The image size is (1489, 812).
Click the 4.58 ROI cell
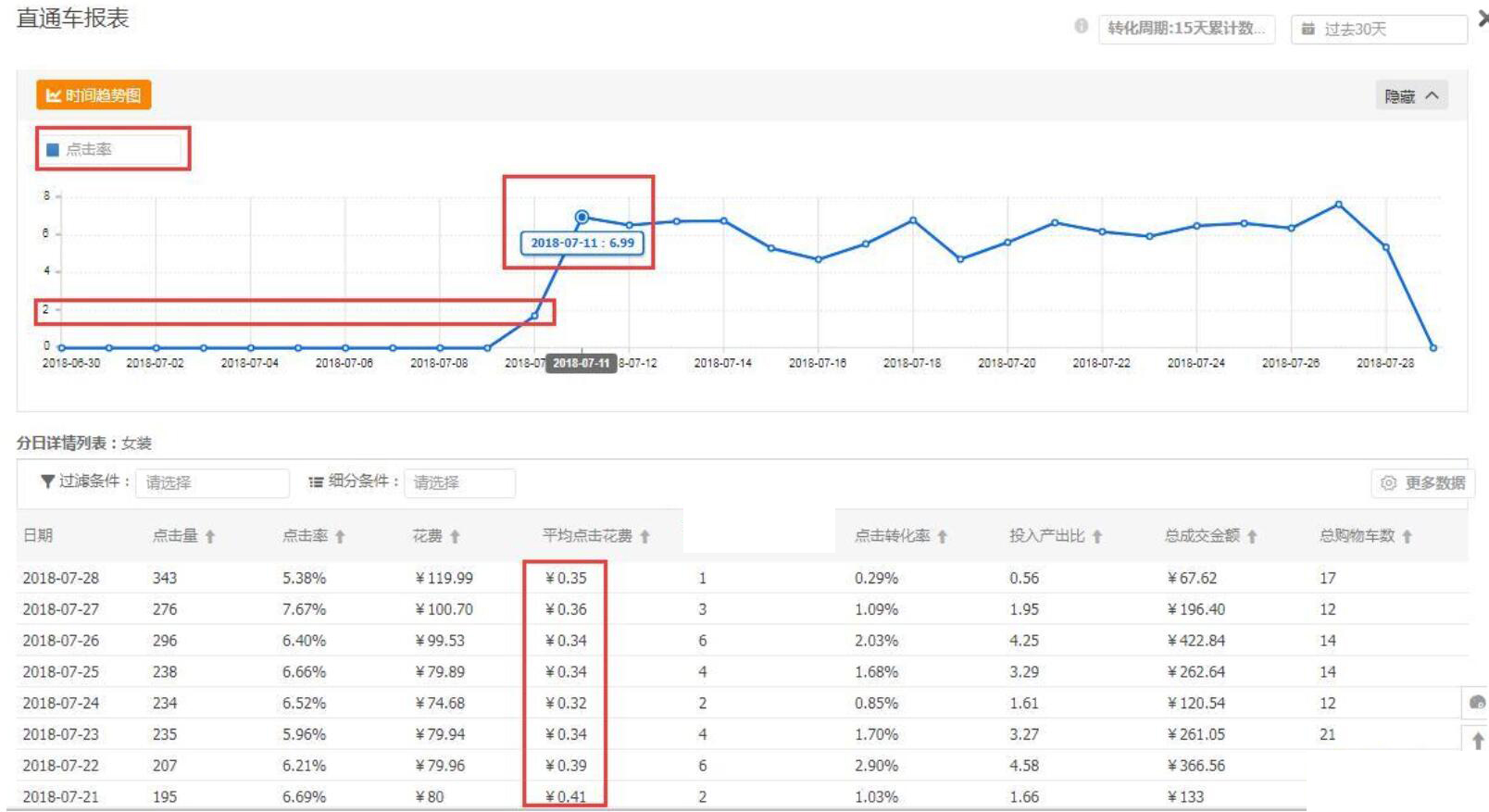pos(1024,766)
